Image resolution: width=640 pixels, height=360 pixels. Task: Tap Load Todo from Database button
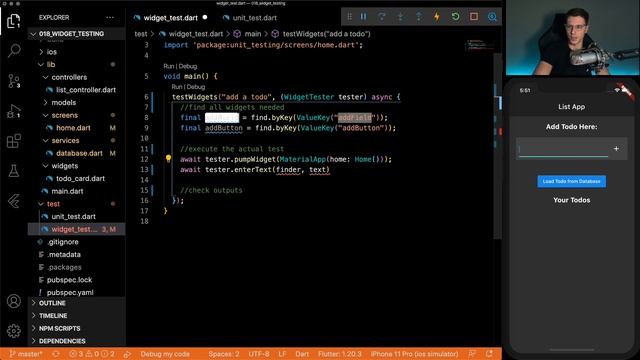pyautogui.click(x=571, y=181)
